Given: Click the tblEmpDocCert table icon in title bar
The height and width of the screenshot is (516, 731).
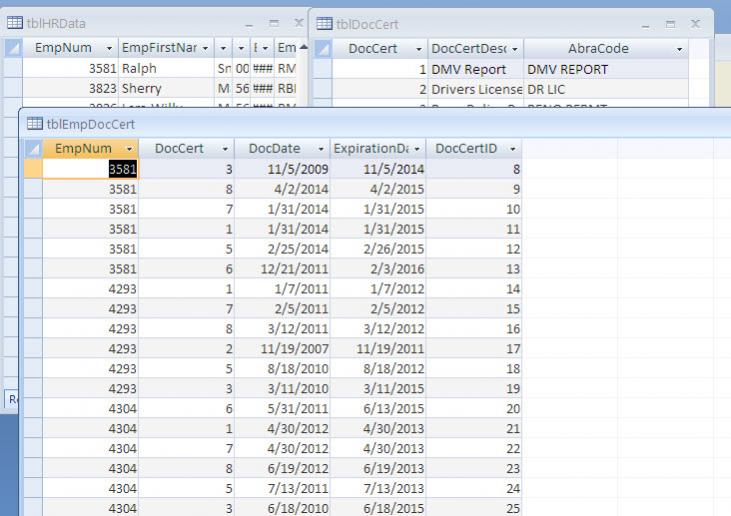Looking at the screenshot, I should [x=35, y=124].
